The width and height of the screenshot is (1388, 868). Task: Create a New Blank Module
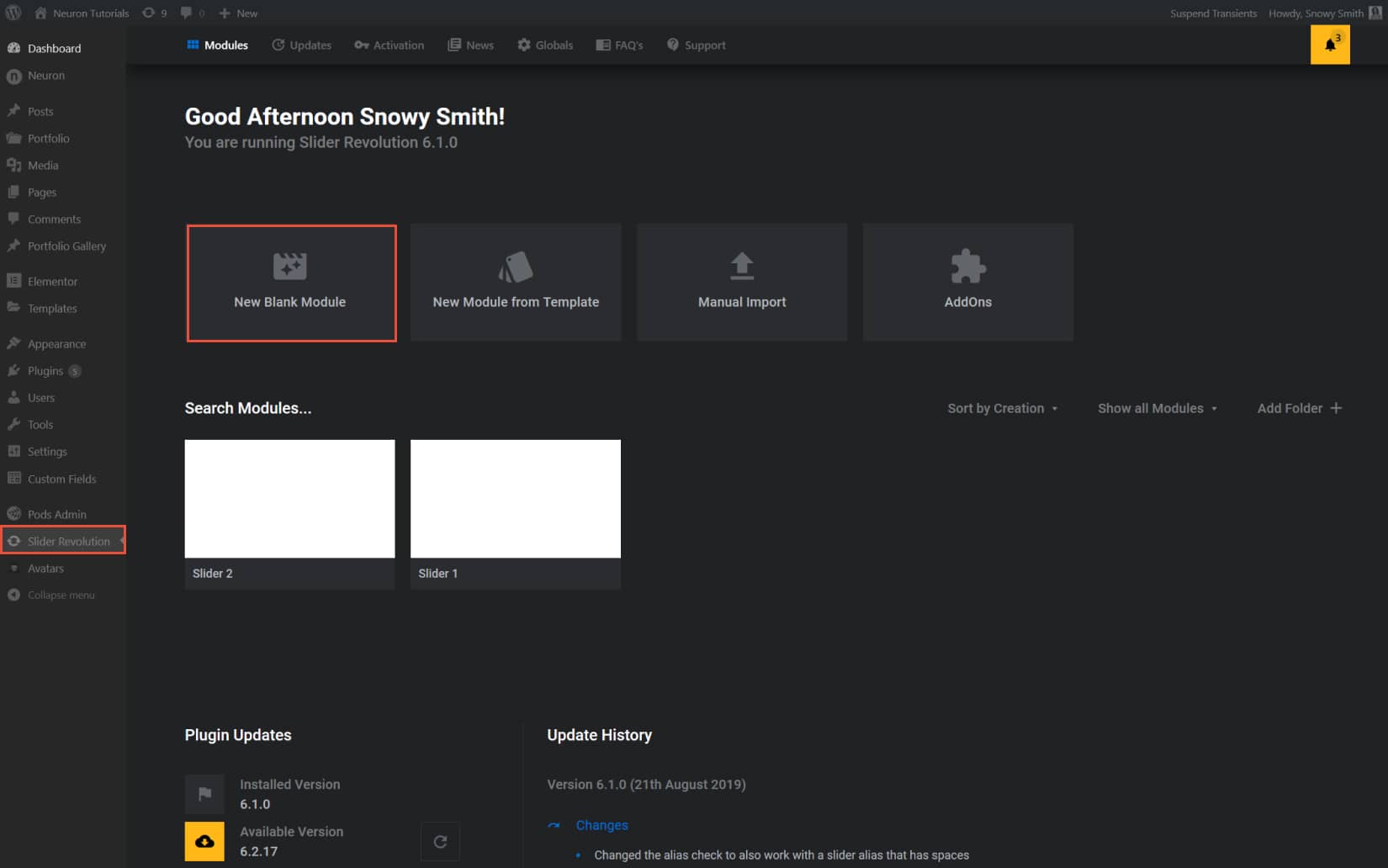[x=290, y=283]
